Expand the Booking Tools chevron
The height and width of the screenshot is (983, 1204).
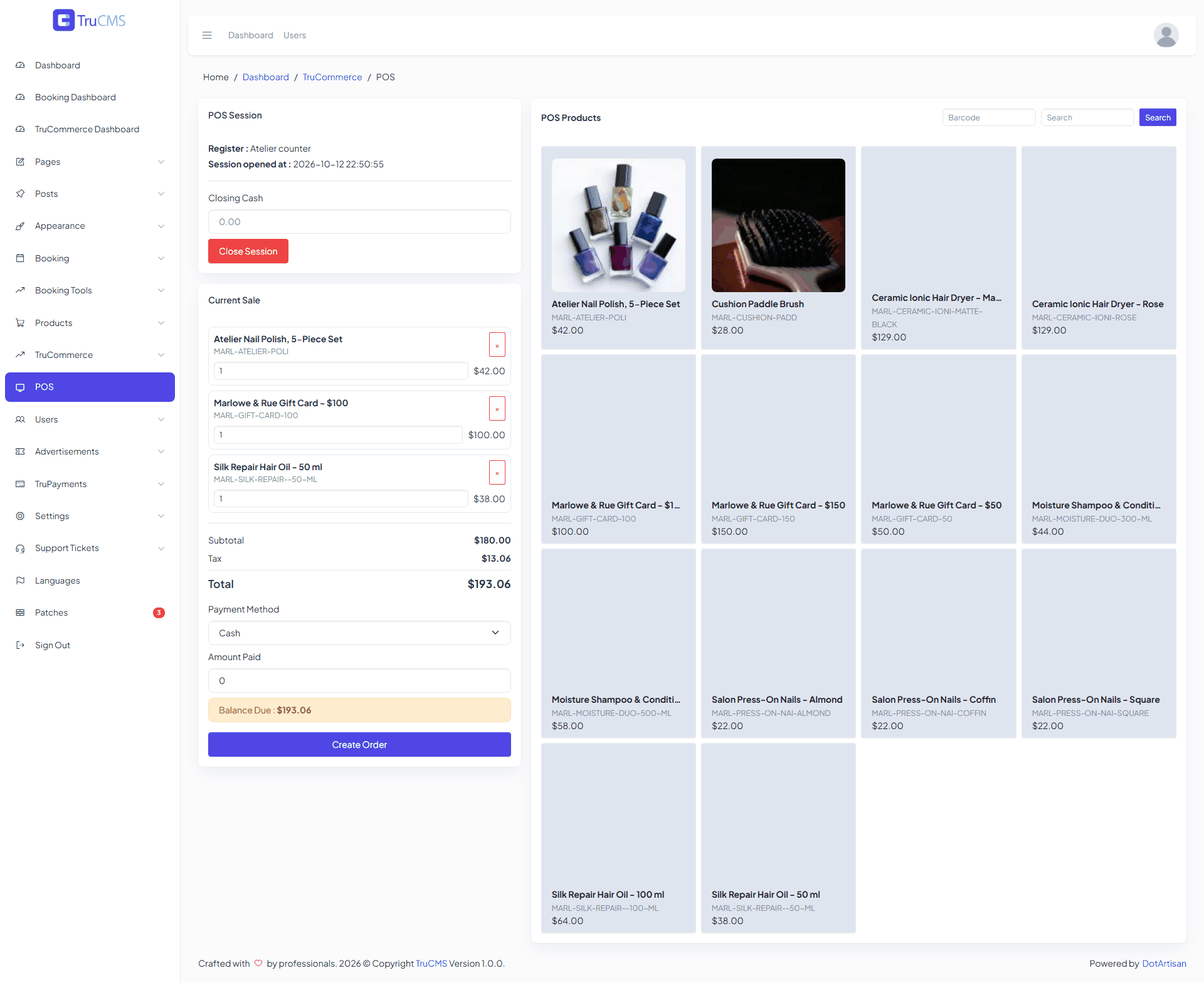161,290
